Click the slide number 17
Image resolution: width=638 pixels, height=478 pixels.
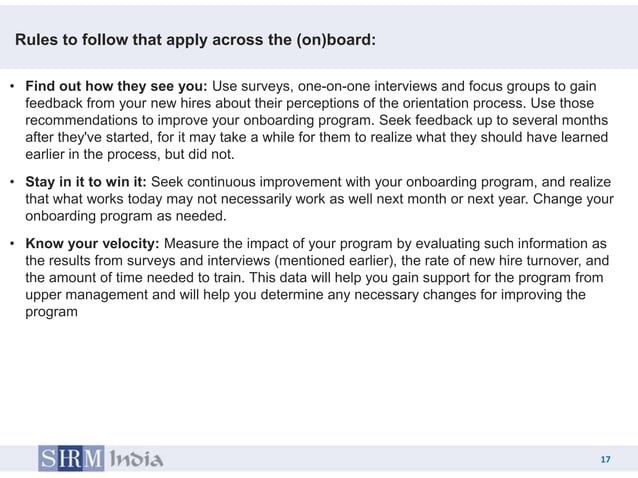[604, 460]
